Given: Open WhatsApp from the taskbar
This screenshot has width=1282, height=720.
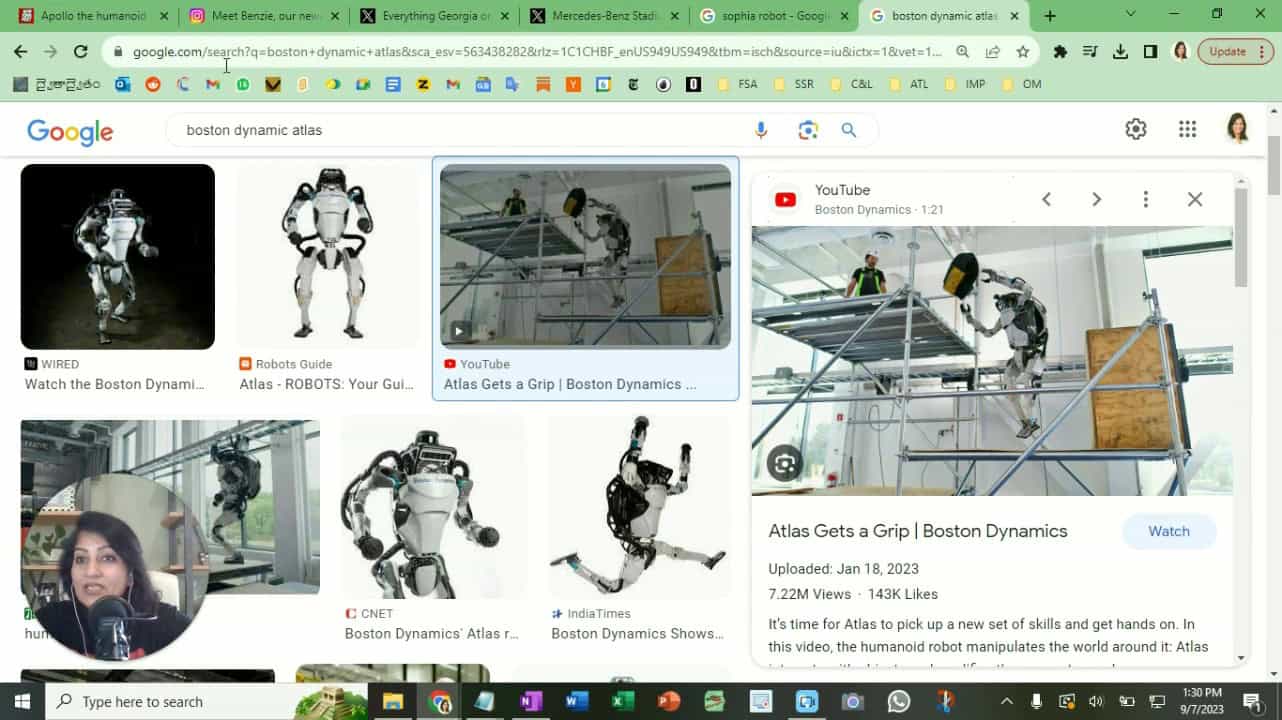Looking at the screenshot, I should coord(899,701).
